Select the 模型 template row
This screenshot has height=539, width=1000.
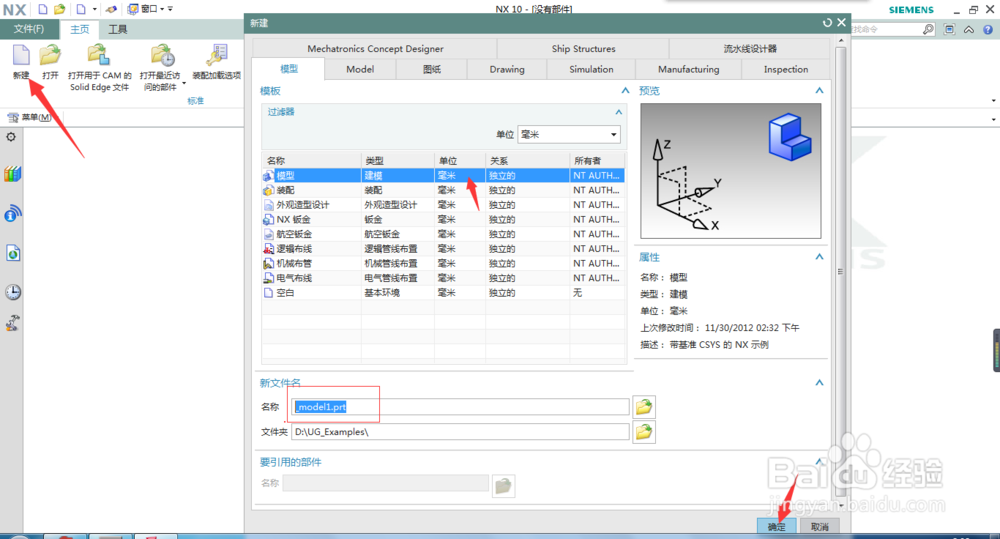click(443, 175)
